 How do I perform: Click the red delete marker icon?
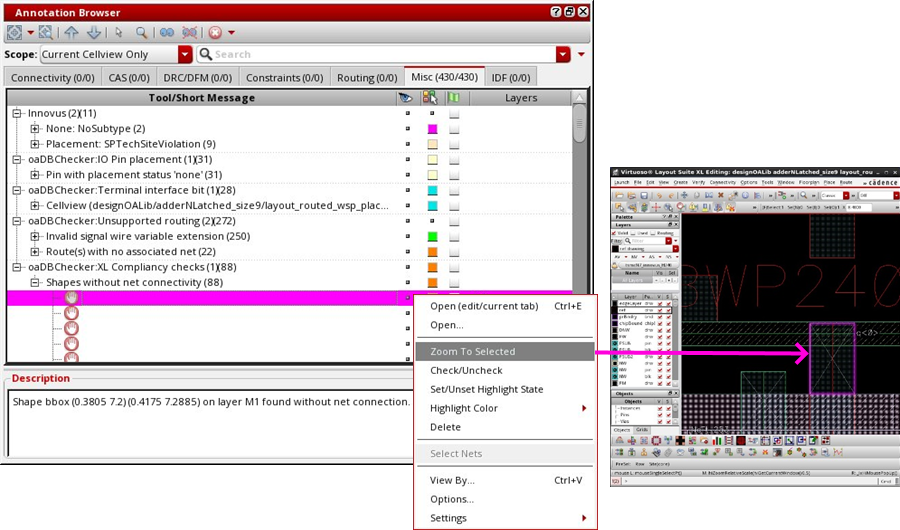[215, 33]
